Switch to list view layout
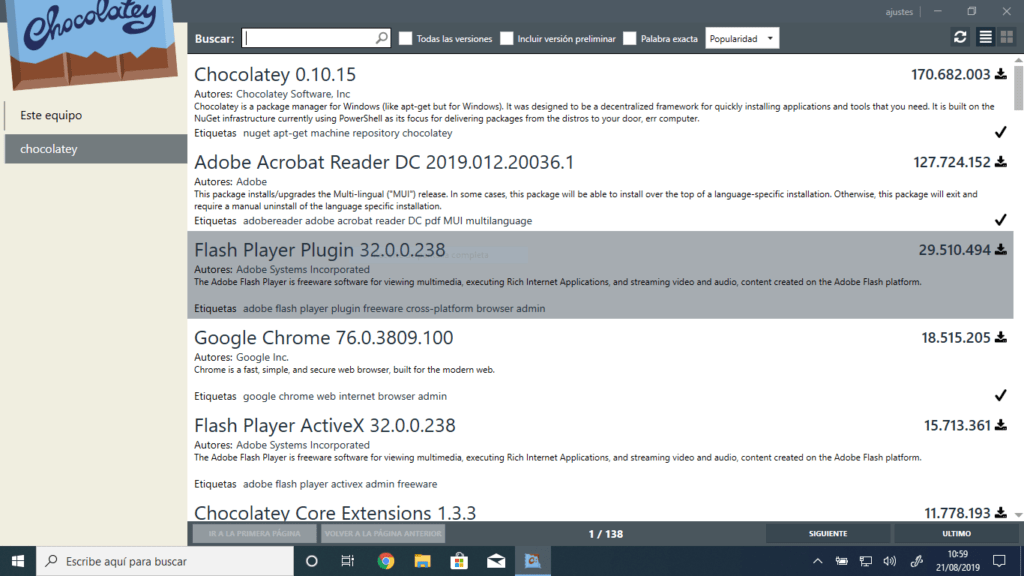 [x=985, y=38]
